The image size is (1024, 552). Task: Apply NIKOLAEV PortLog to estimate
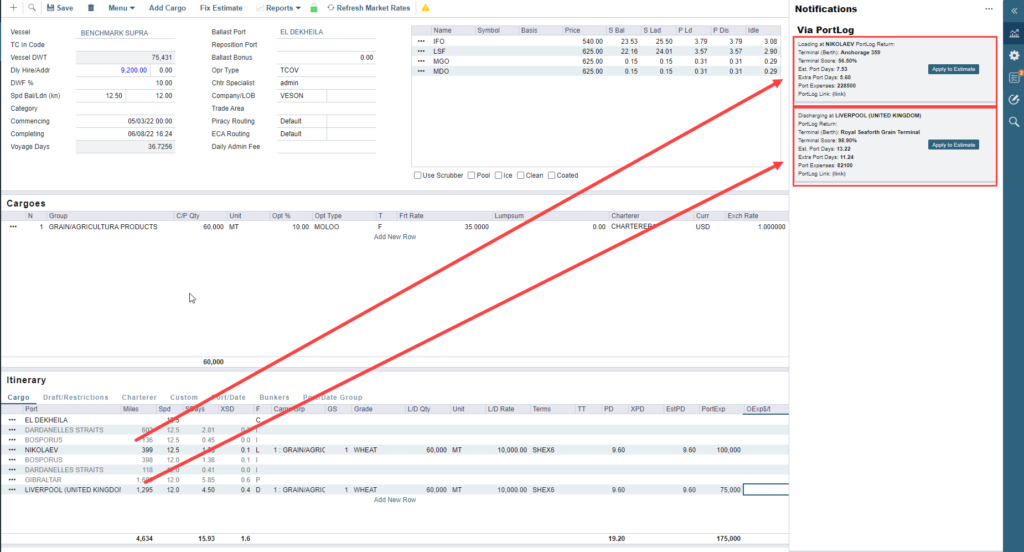(953, 69)
